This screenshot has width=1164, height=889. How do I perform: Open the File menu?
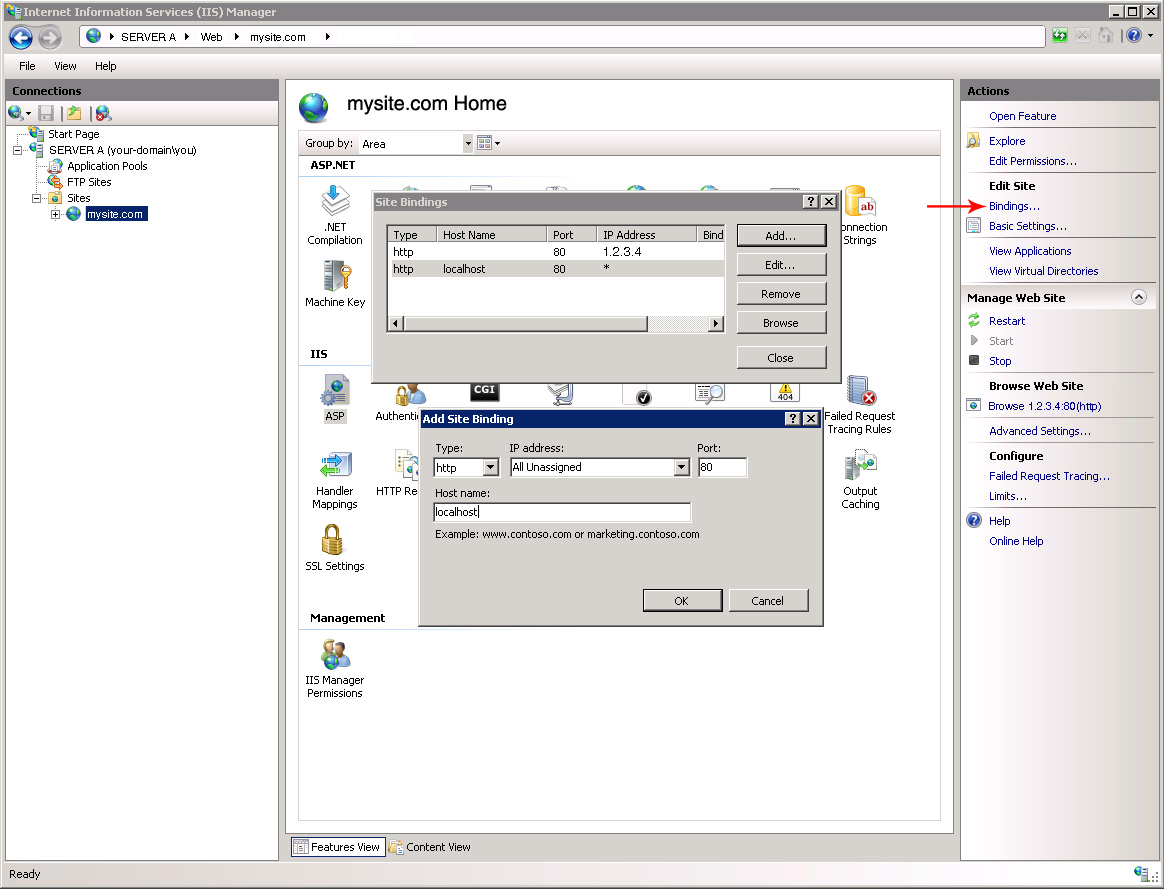click(x=27, y=66)
